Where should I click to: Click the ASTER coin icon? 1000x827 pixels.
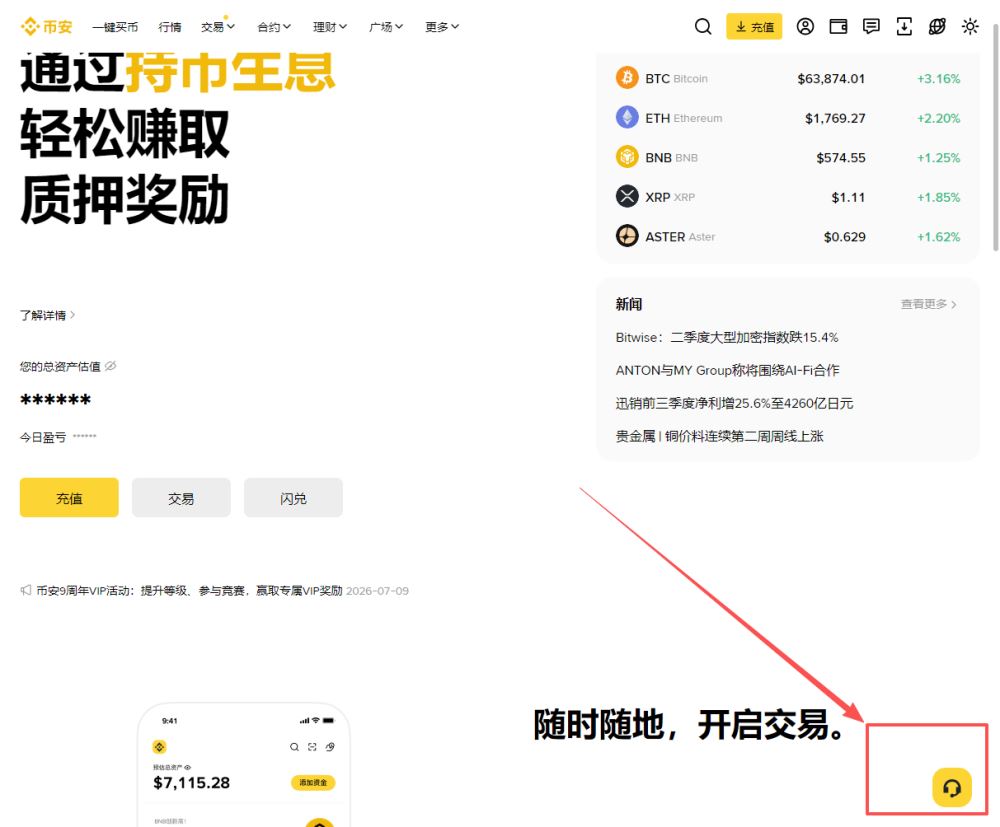pyautogui.click(x=627, y=236)
